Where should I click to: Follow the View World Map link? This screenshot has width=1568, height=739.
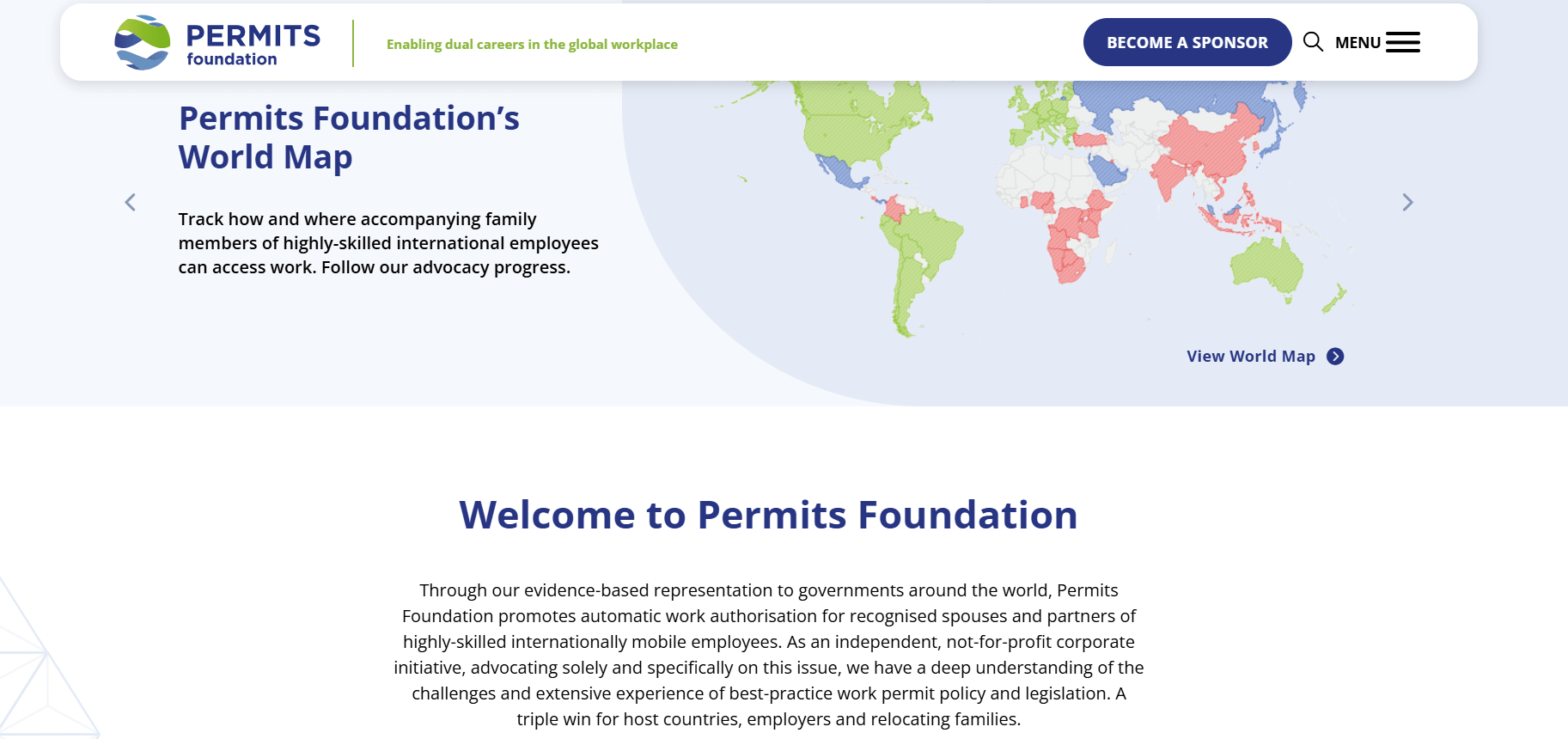click(1250, 357)
